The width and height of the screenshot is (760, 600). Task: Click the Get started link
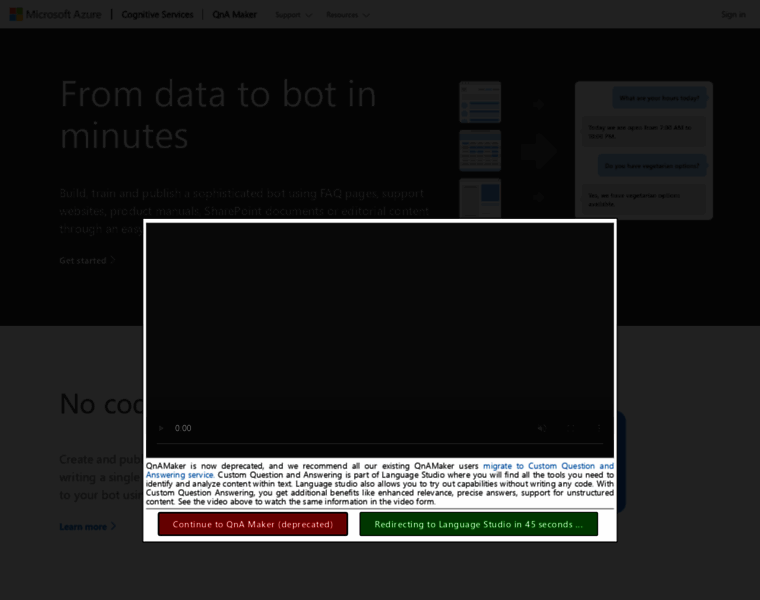click(x=87, y=260)
